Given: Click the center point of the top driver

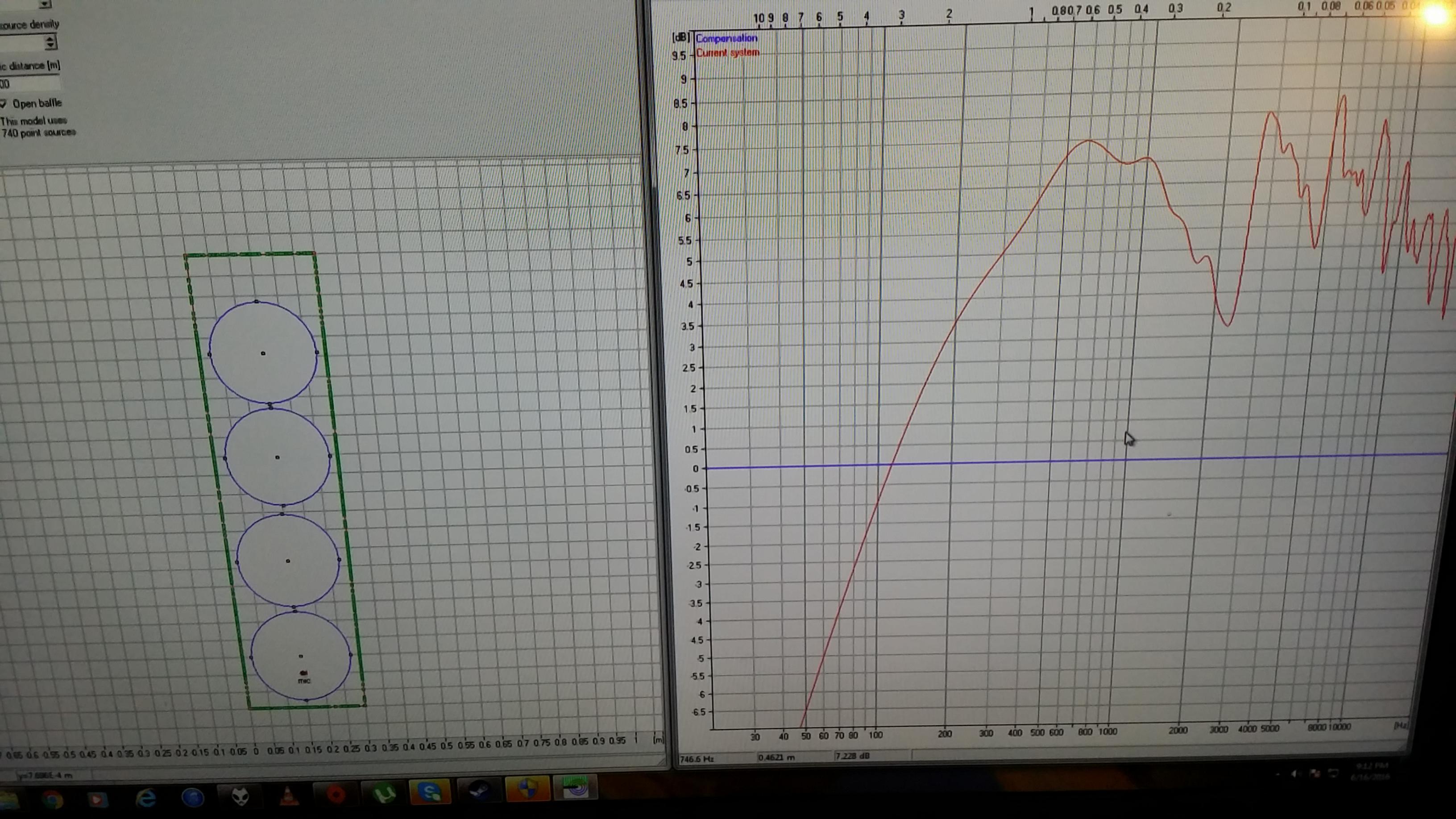Looking at the screenshot, I should click(263, 353).
